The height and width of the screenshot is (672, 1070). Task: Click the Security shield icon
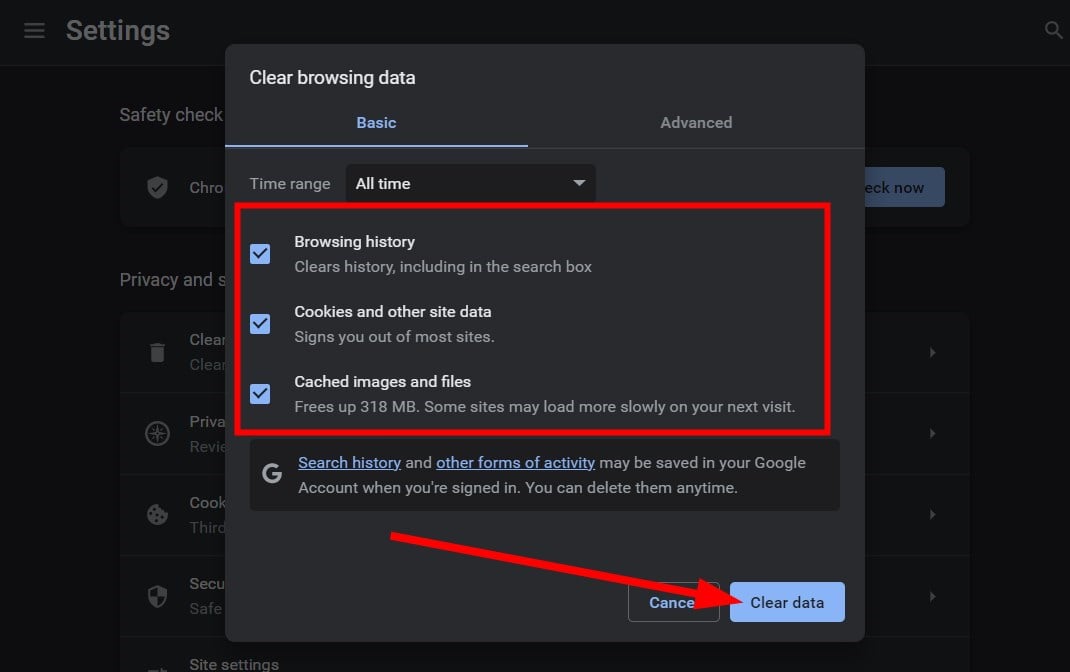[157, 596]
